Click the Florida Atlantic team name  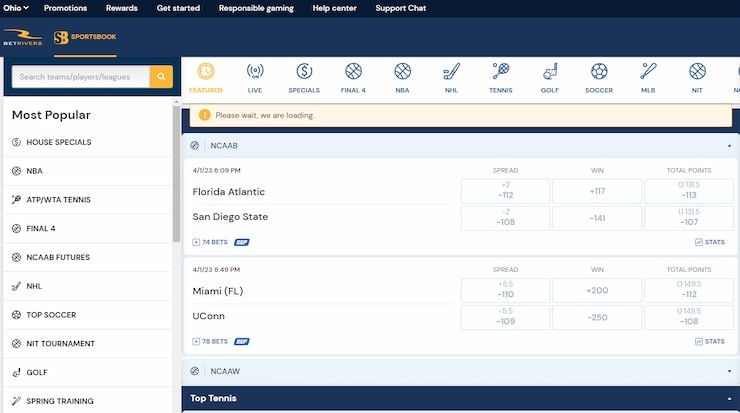(x=228, y=192)
